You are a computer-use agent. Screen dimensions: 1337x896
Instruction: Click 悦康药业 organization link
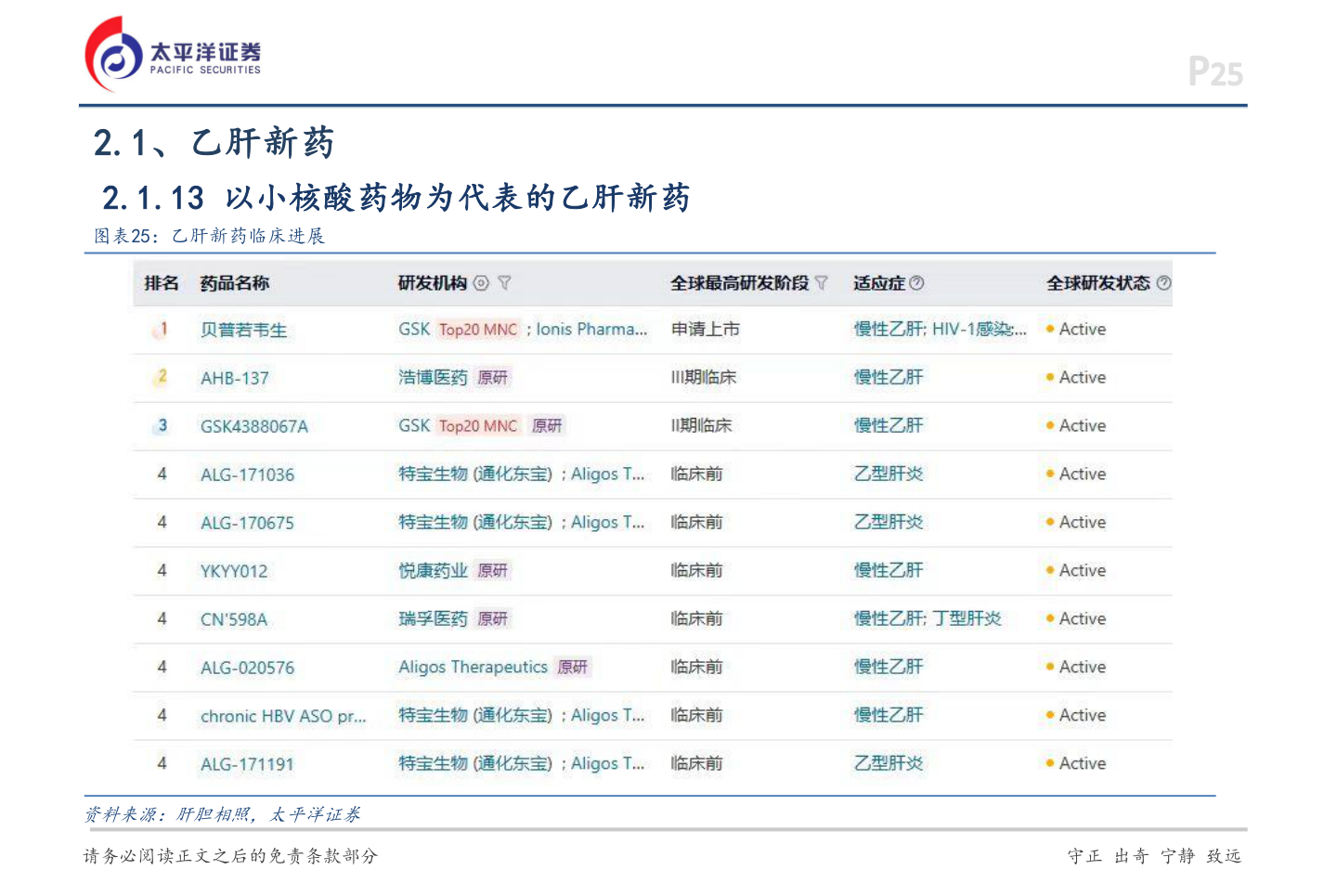tap(434, 570)
